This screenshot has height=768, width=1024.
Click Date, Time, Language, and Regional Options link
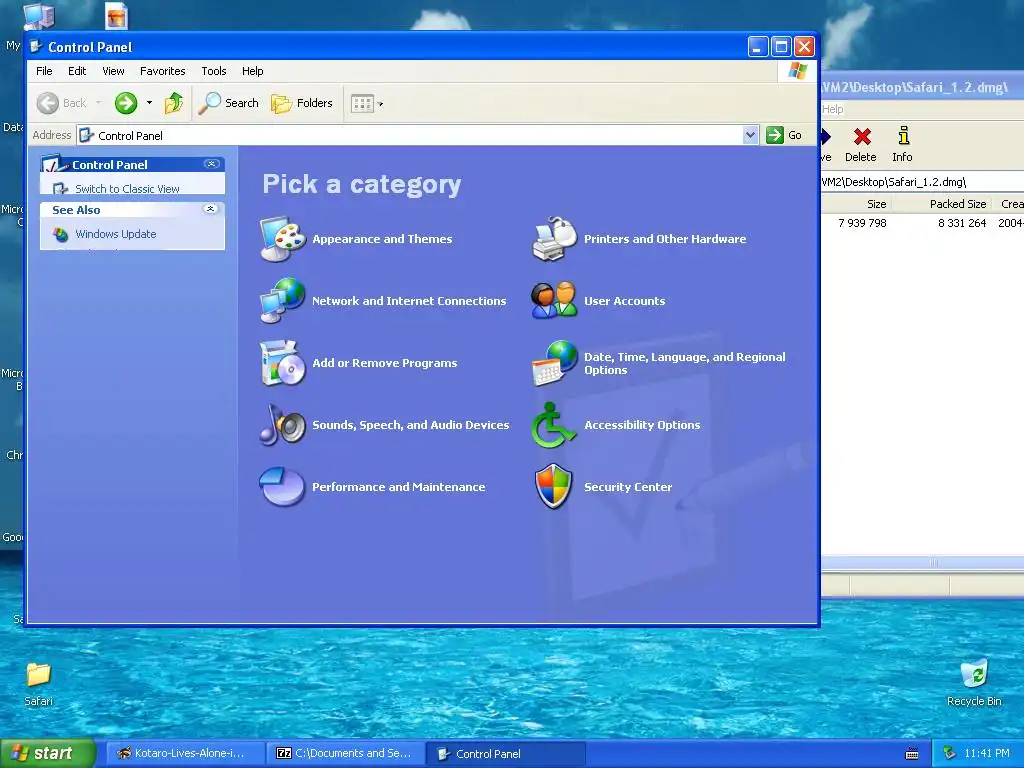pos(684,363)
